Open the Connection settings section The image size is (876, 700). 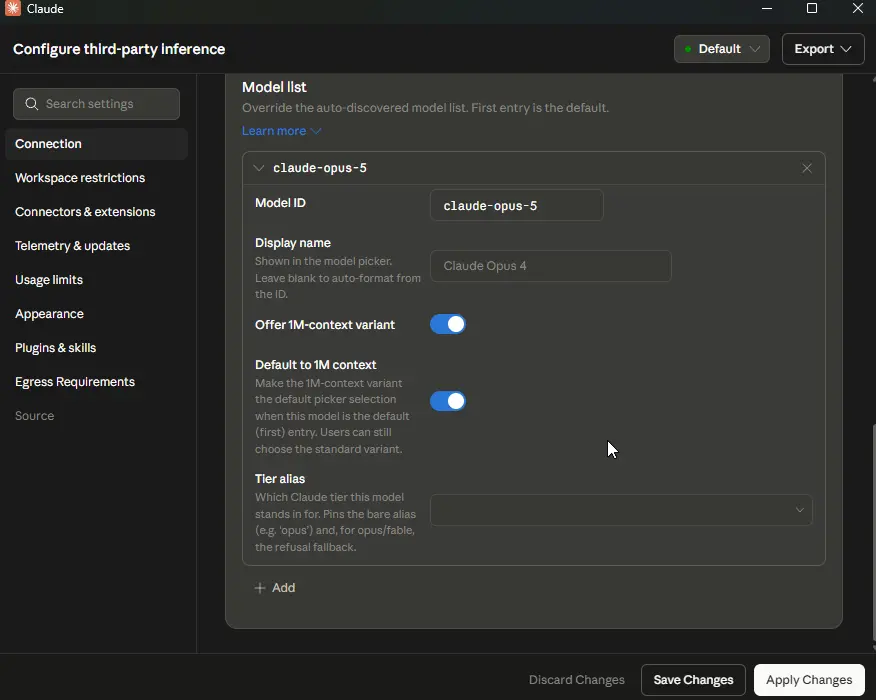pyautogui.click(x=97, y=144)
